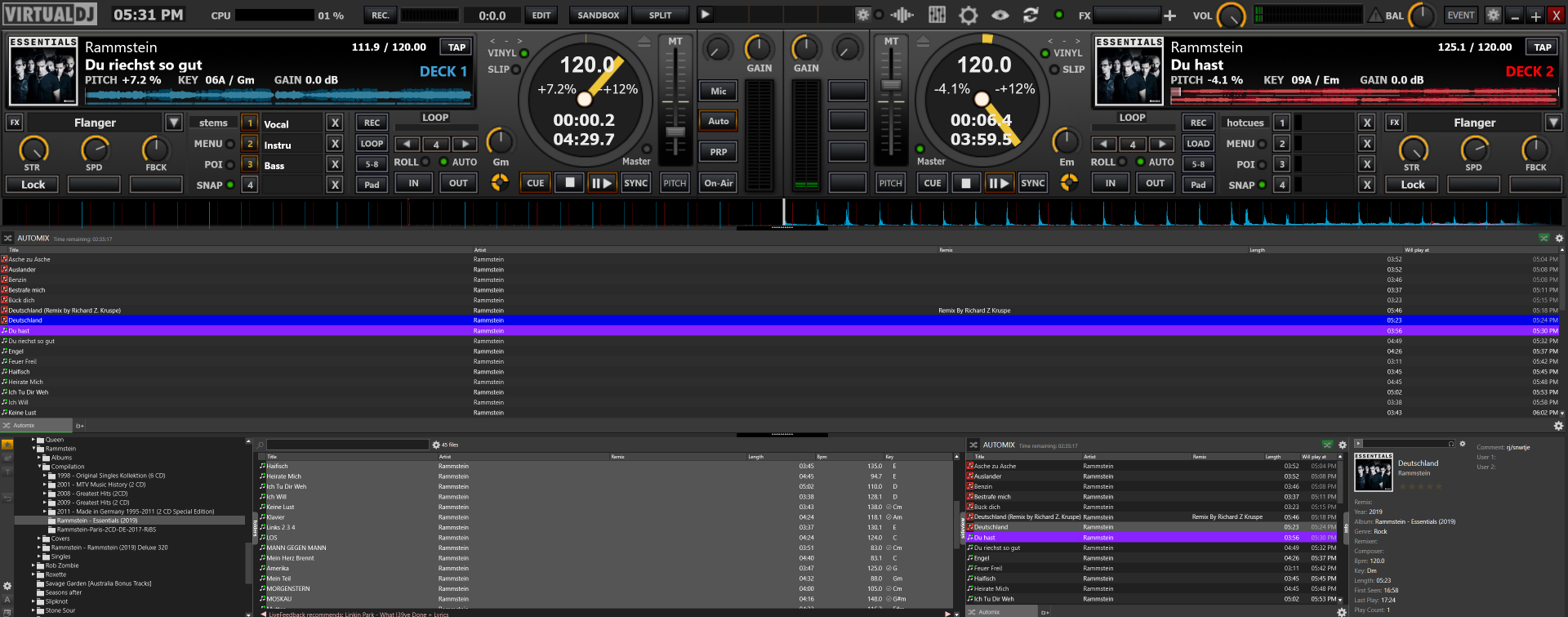Click the file list options gear near 45 files

point(436,445)
